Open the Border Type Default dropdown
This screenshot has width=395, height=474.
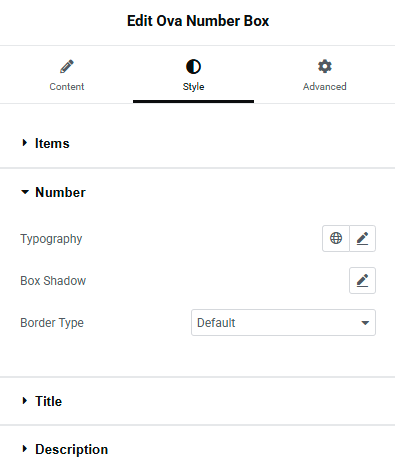point(283,322)
